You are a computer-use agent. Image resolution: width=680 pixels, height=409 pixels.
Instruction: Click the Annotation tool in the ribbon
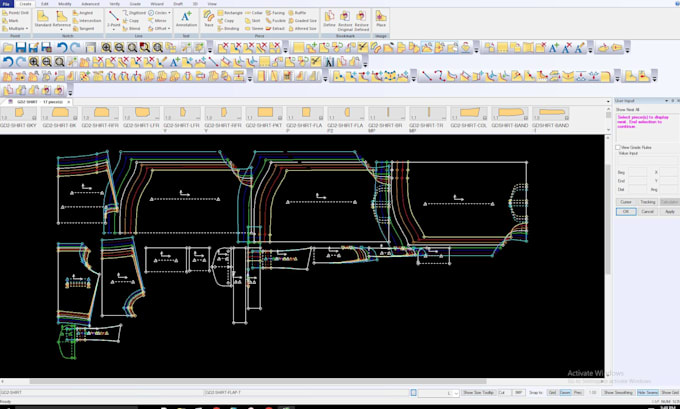(x=187, y=18)
